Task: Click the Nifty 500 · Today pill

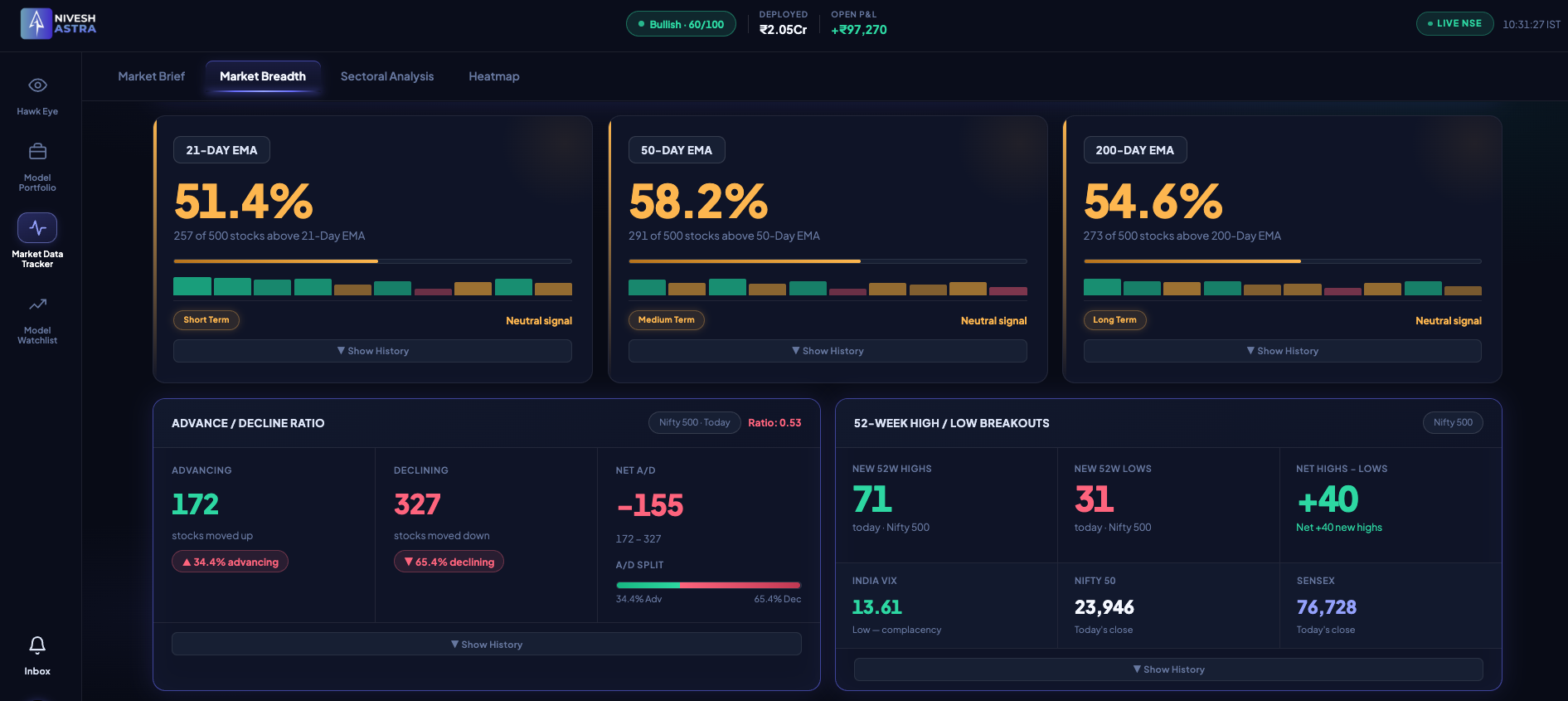Action: pos(694,422)
